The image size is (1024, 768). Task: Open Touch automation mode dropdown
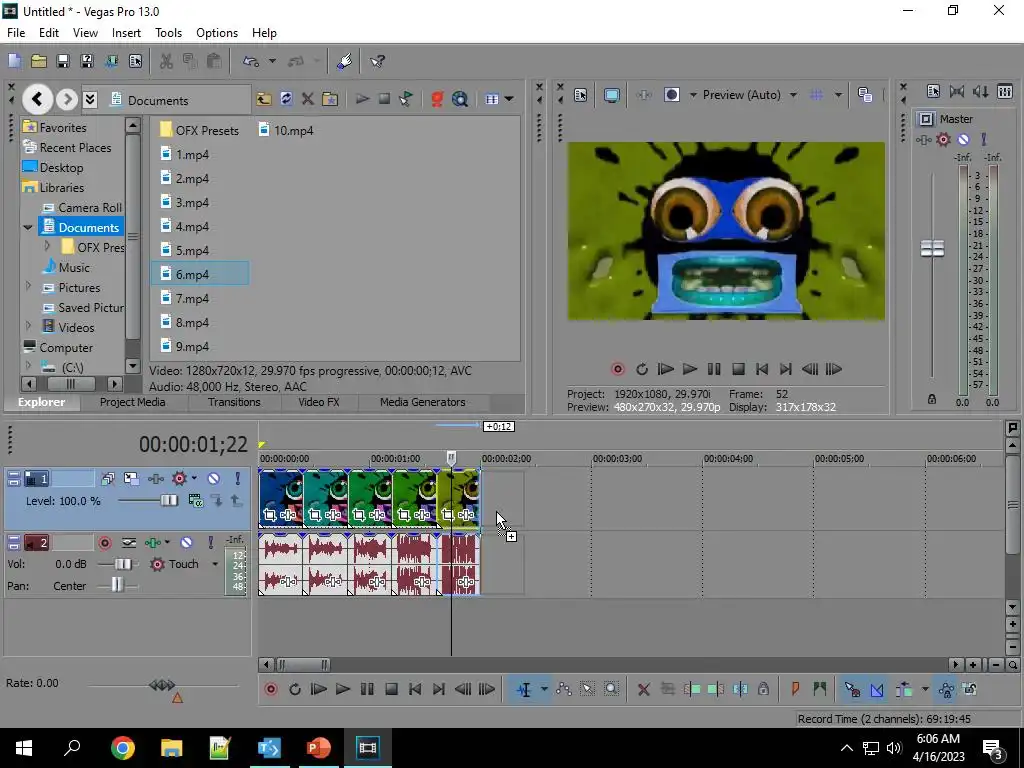[214, 564]
